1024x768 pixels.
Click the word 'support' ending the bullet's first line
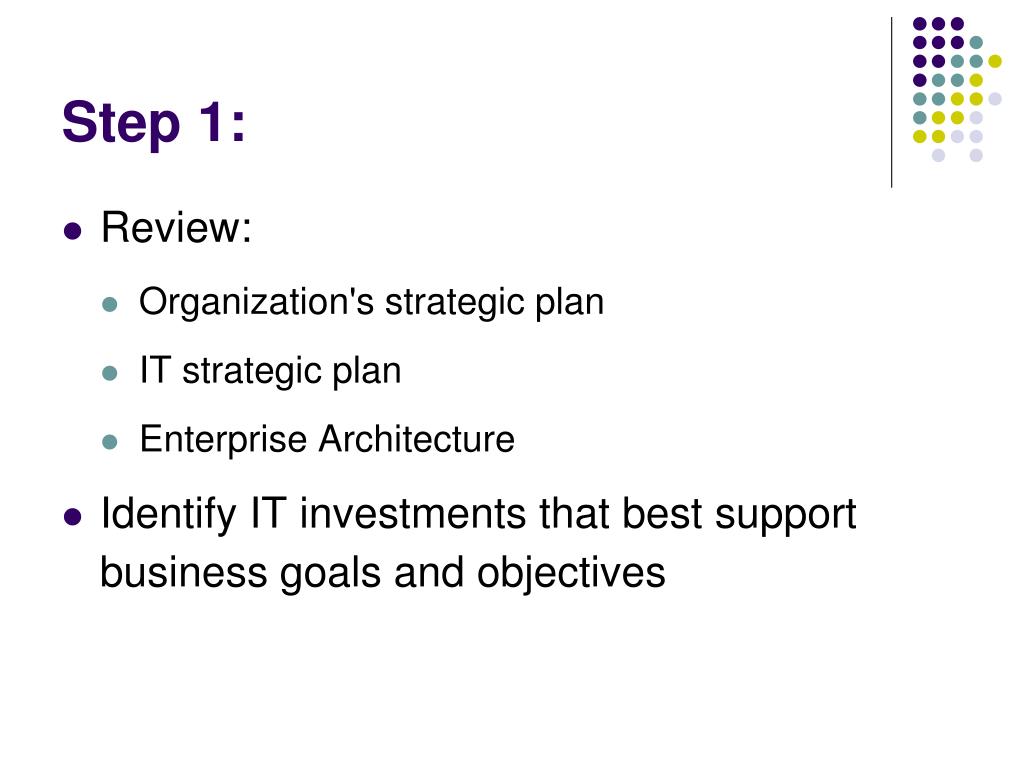(786, 516)
